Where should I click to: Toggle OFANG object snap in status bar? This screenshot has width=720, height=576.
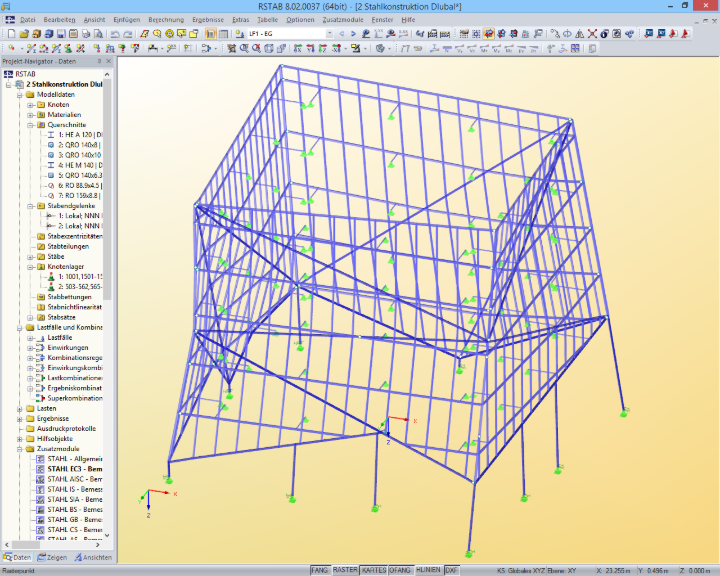400,570
